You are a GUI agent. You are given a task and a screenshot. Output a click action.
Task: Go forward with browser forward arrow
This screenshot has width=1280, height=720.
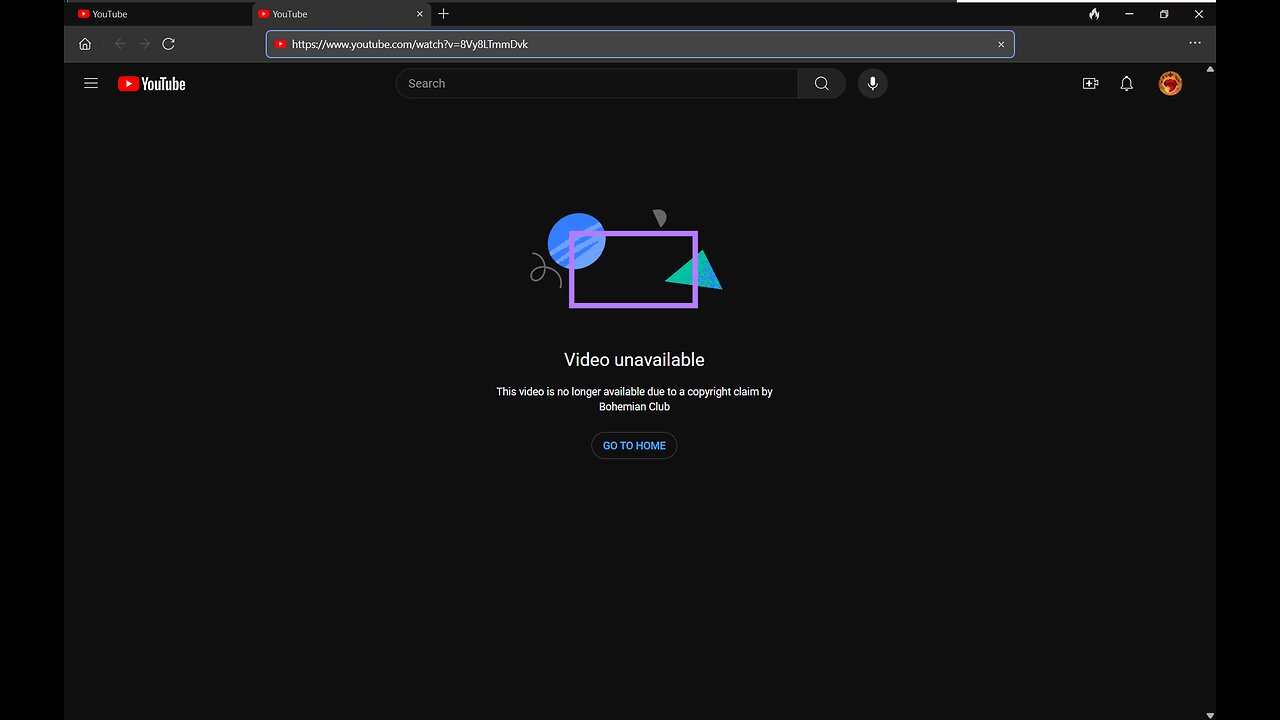click(x=144, y=44)
